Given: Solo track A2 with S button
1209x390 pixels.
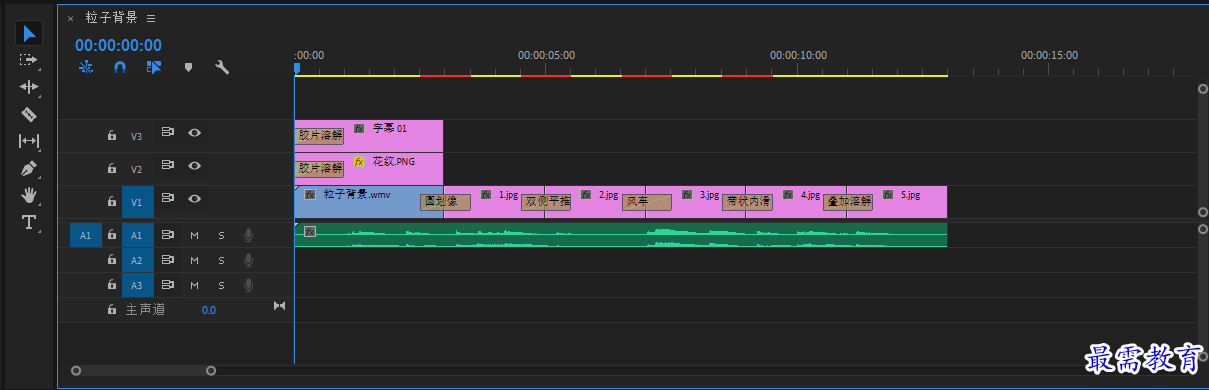Looking at the screenshot, I should (x=221, y=260).
